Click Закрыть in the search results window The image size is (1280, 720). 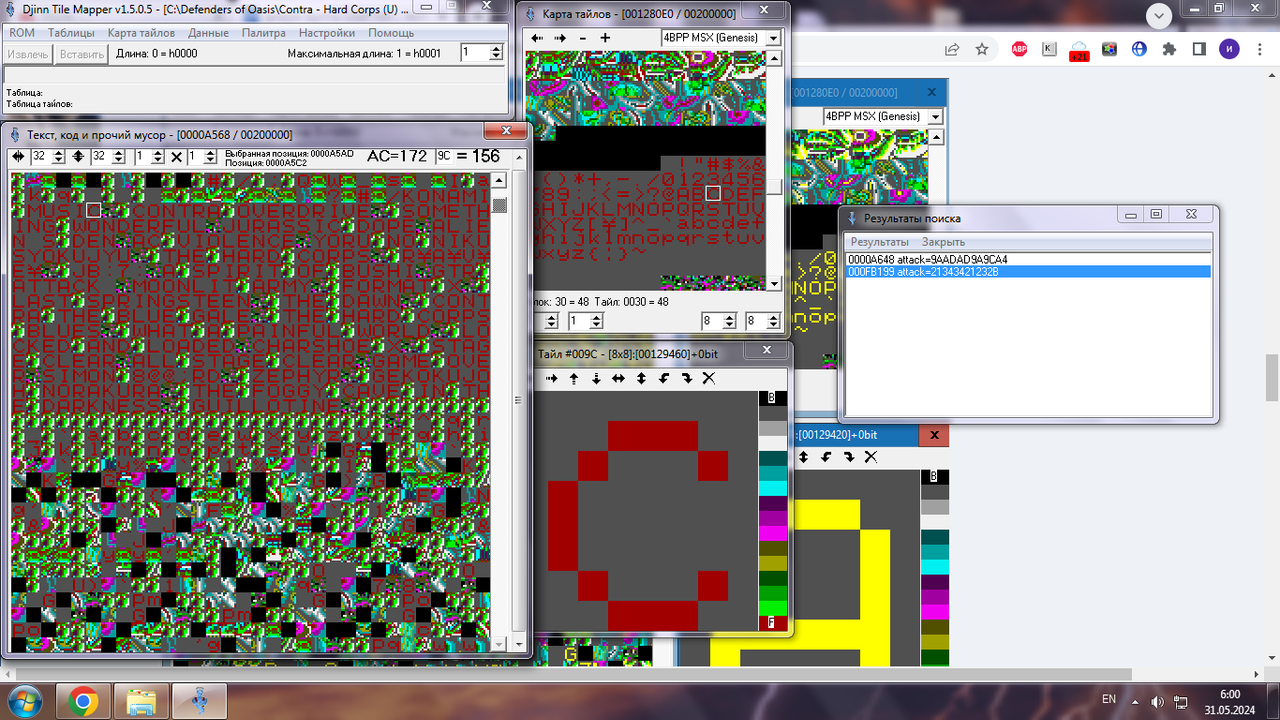coord(944,242)
